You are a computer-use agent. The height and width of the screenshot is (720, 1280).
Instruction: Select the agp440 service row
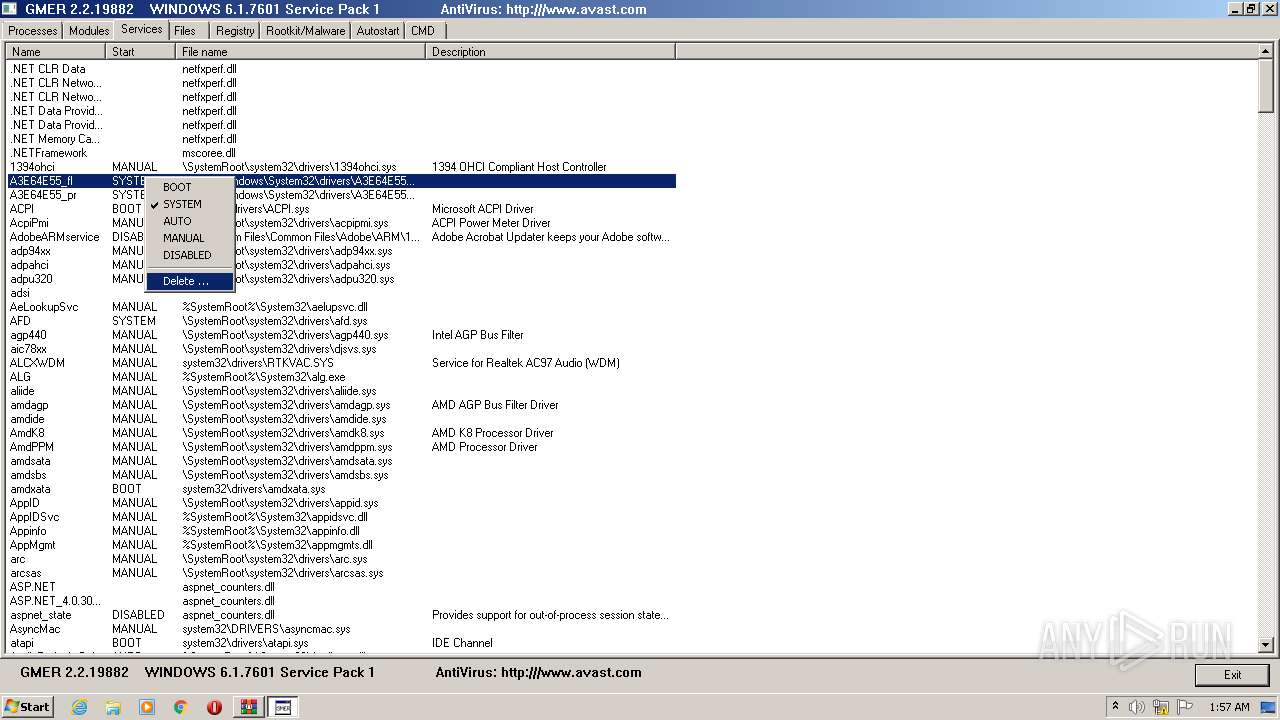342,335
